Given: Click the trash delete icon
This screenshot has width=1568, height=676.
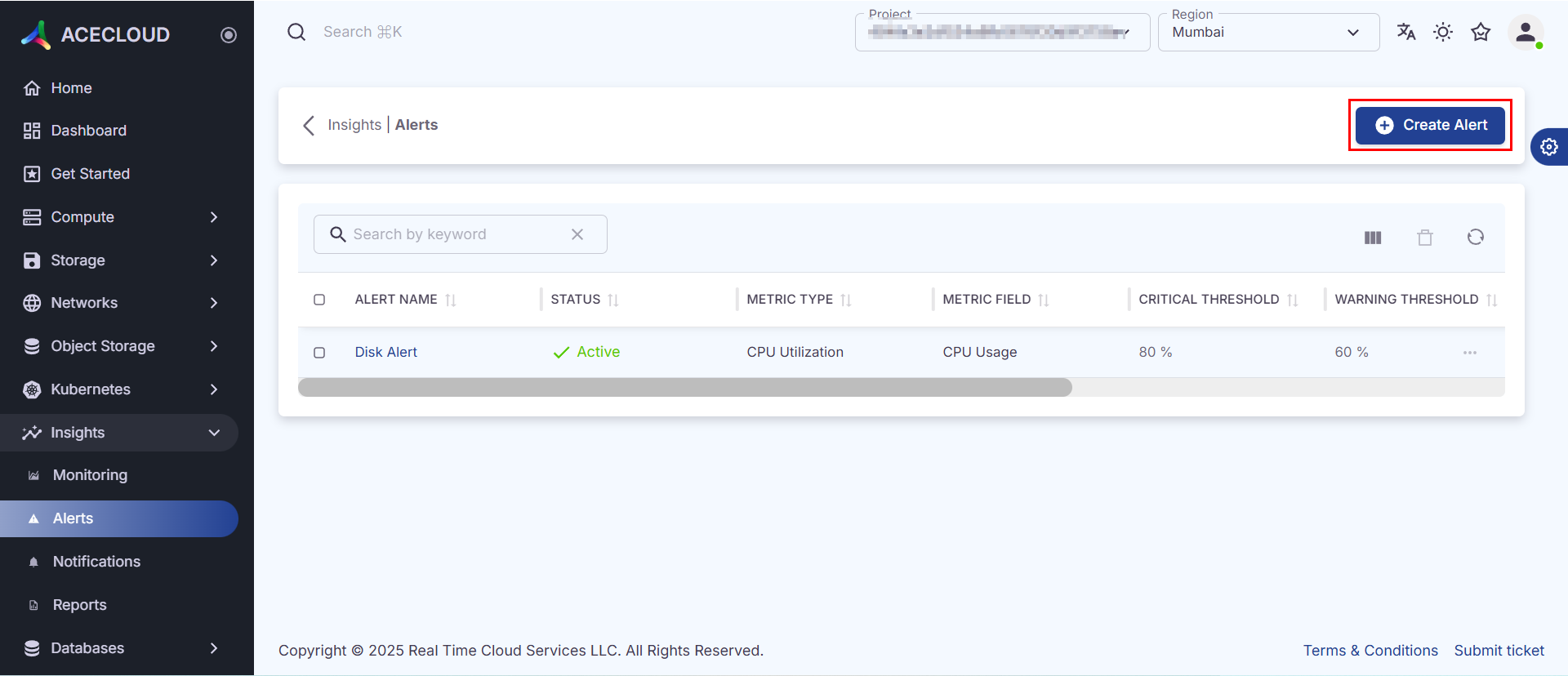Looking at the screenshot, I should [x=1425, y=238].
